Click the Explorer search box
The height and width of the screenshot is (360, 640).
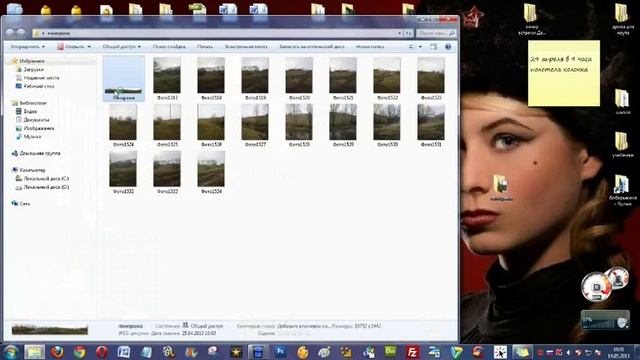[436, 33]
